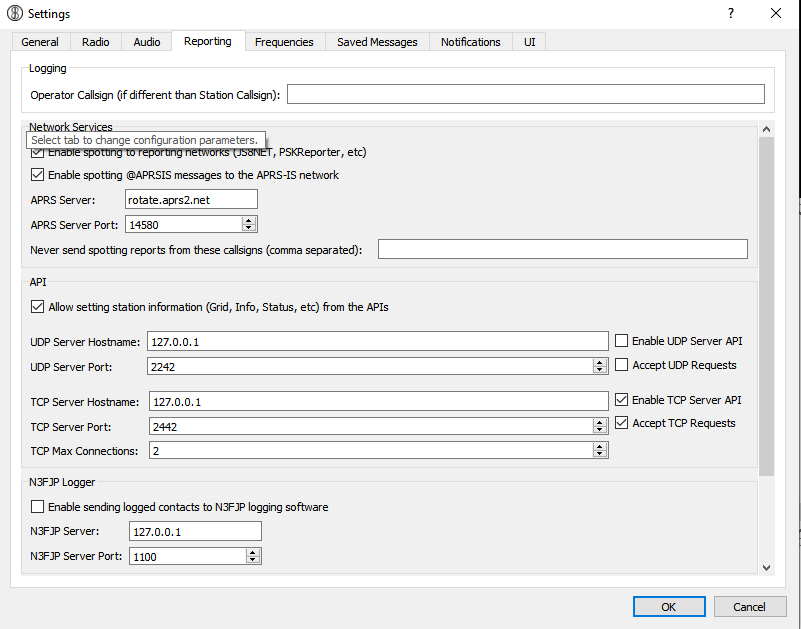Image resolution: width=801 pixels, height=629 pixels.
Task: Click the Operator Callsign input field
Action: [526, 94]
